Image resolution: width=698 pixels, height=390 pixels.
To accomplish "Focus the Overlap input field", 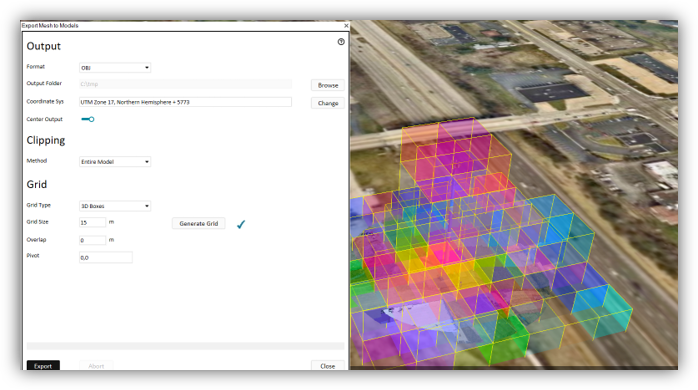I will click(93, 240).
